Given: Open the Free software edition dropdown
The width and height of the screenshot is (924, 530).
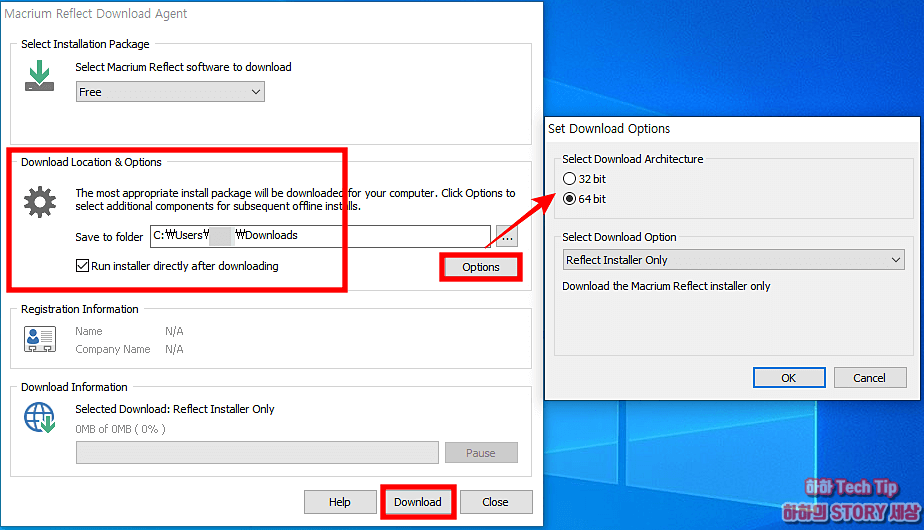Looking at the screenshot, I should coord(170,92).
